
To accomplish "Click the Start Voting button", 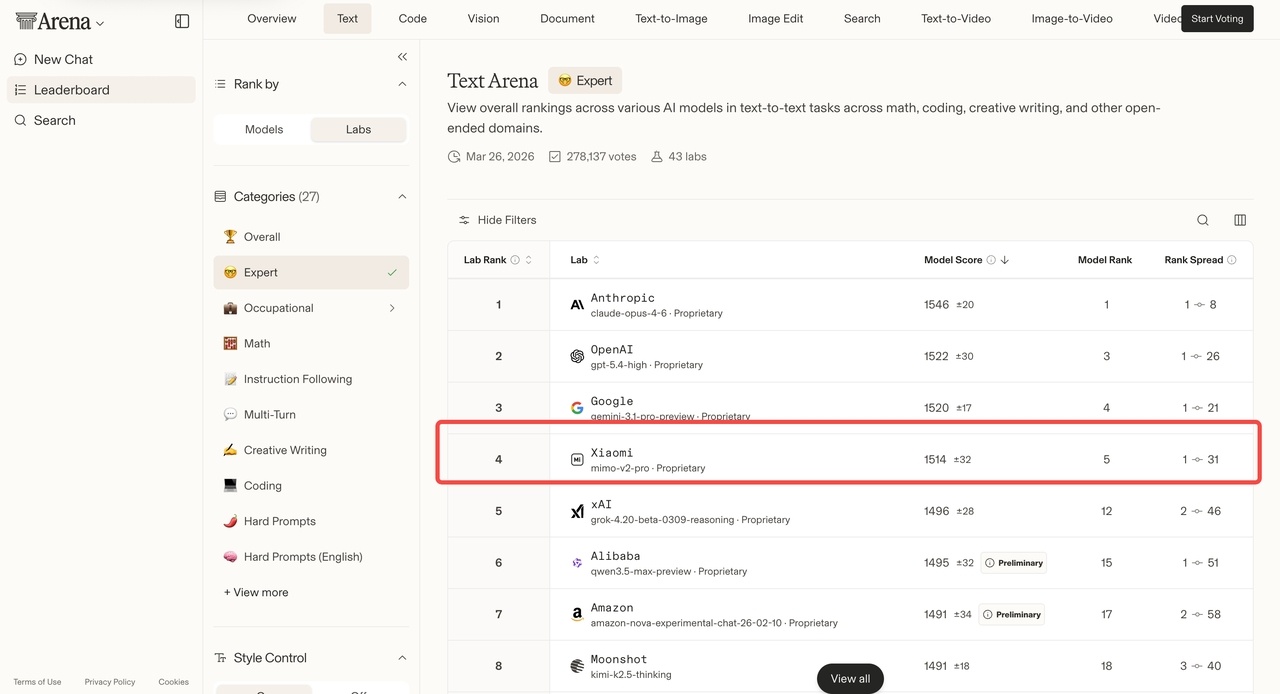I will 1217,19.
